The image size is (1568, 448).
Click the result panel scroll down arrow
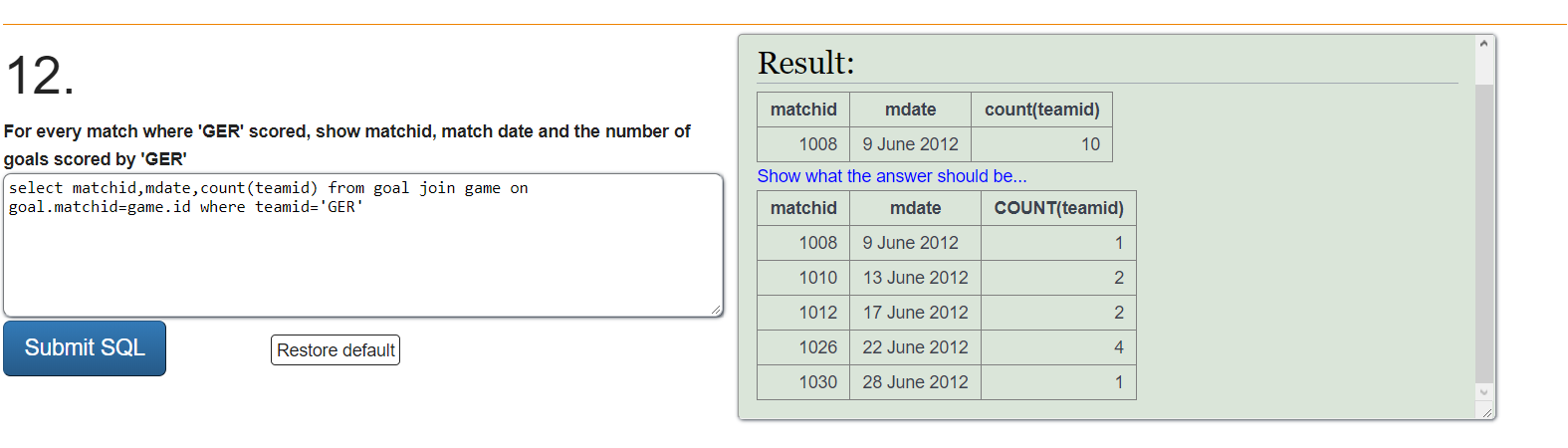tap(1483, 392)
